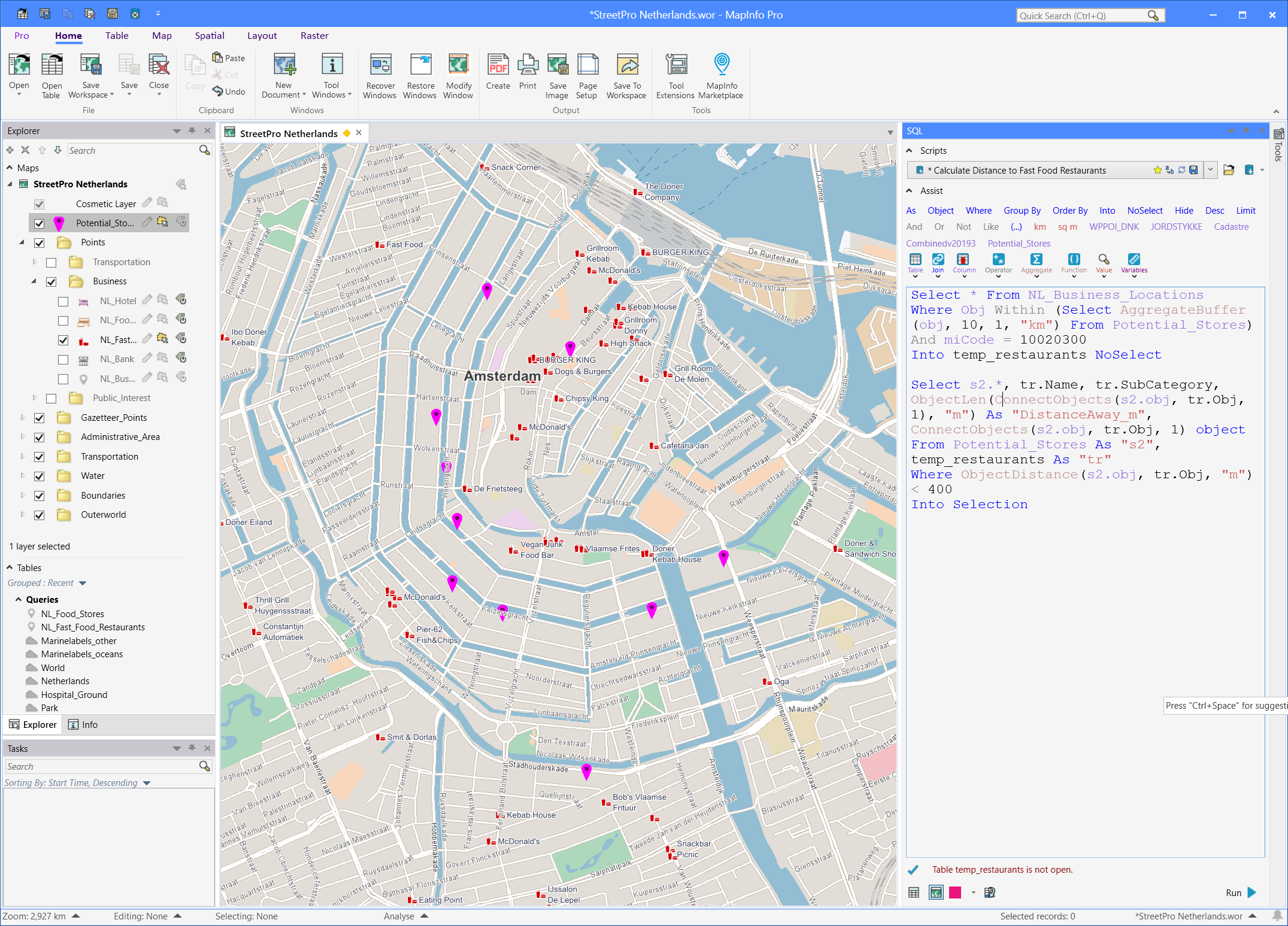This screenshot has height=926, width=1288.
Task: Switch to the Spatial ribbon tab
Action: pos(210,35)
